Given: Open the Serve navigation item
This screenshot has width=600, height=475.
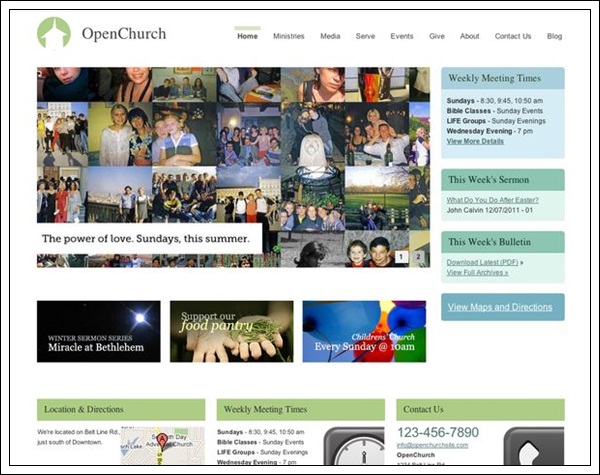Looking at the screenshot, I should point(365,36).
